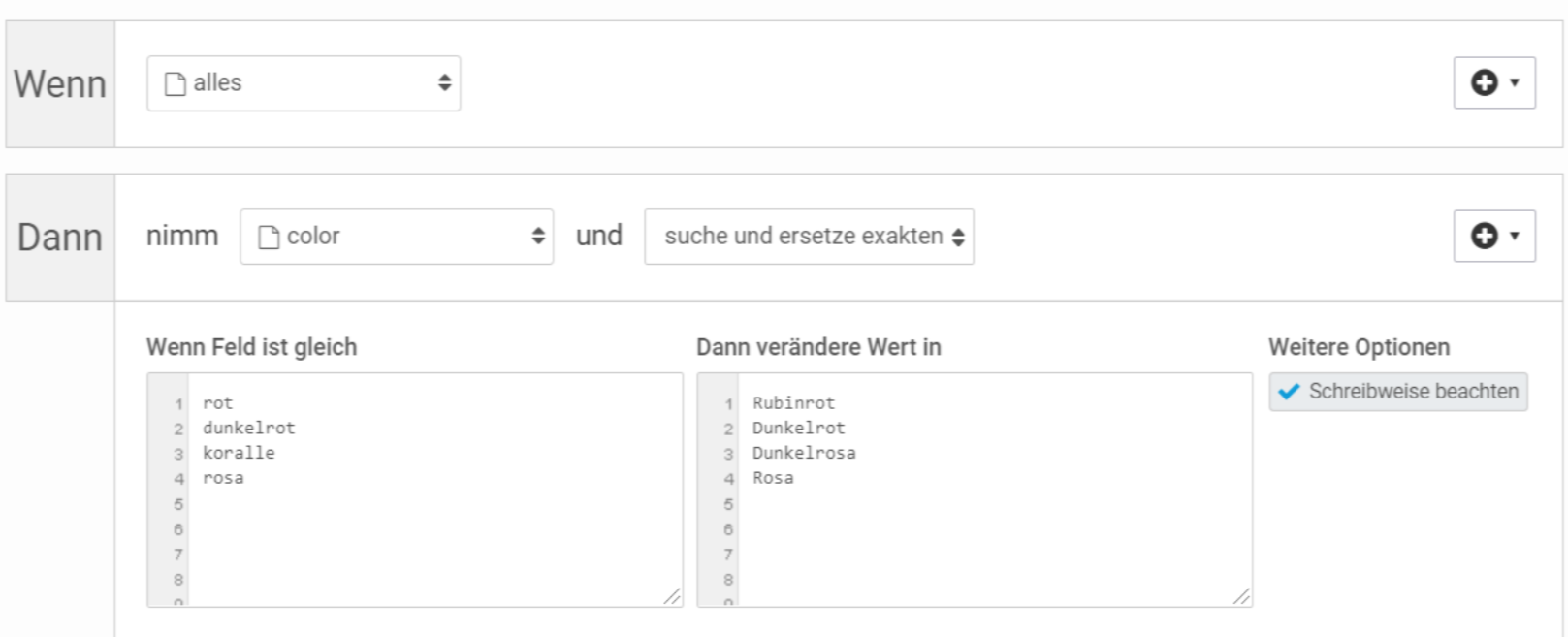This screenshot has height=637, width=1568.
Task: Click the 'Rubinrot' line in the right list
Action: (x=793, y=403)
